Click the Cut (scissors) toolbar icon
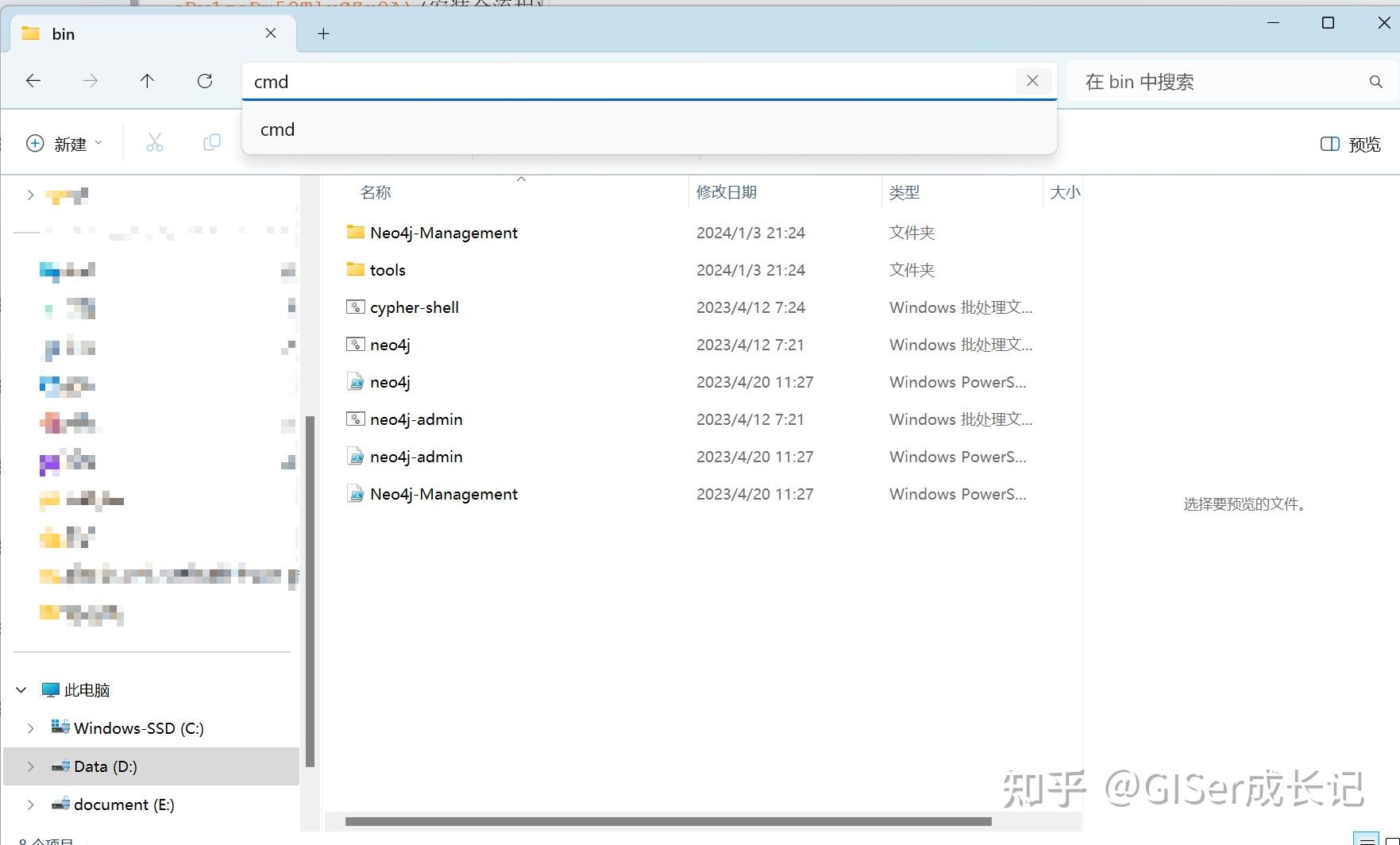 (154, 143)
